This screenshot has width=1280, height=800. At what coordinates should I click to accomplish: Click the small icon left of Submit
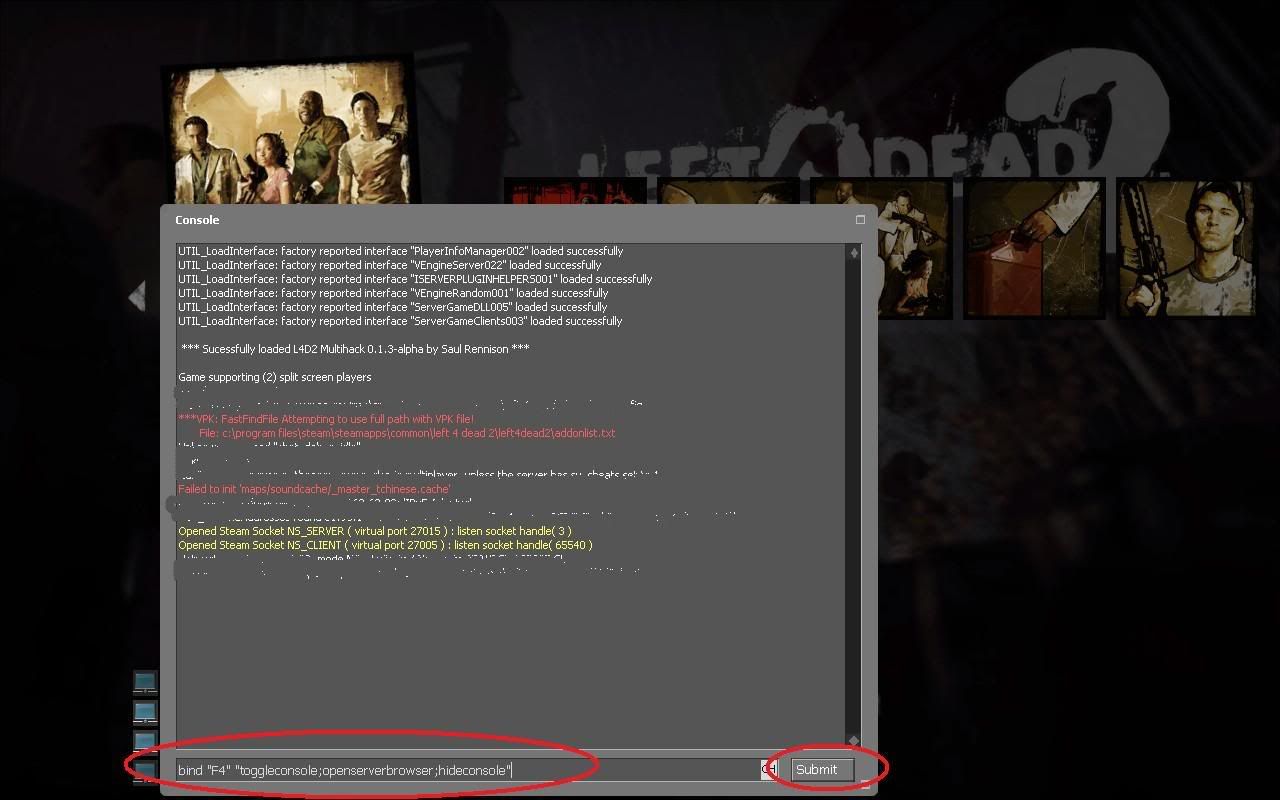(768, 769)
